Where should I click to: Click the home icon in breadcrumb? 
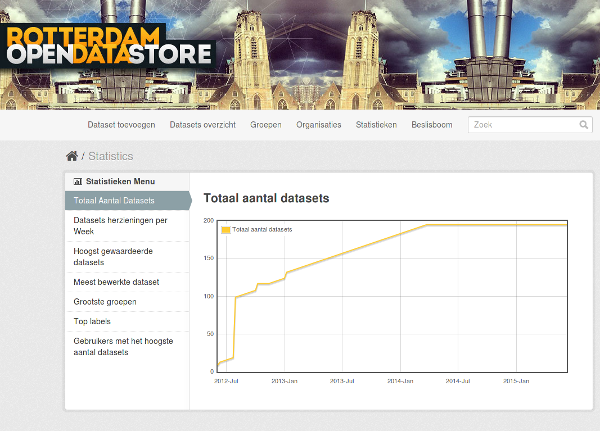click(x=72, y=156)
